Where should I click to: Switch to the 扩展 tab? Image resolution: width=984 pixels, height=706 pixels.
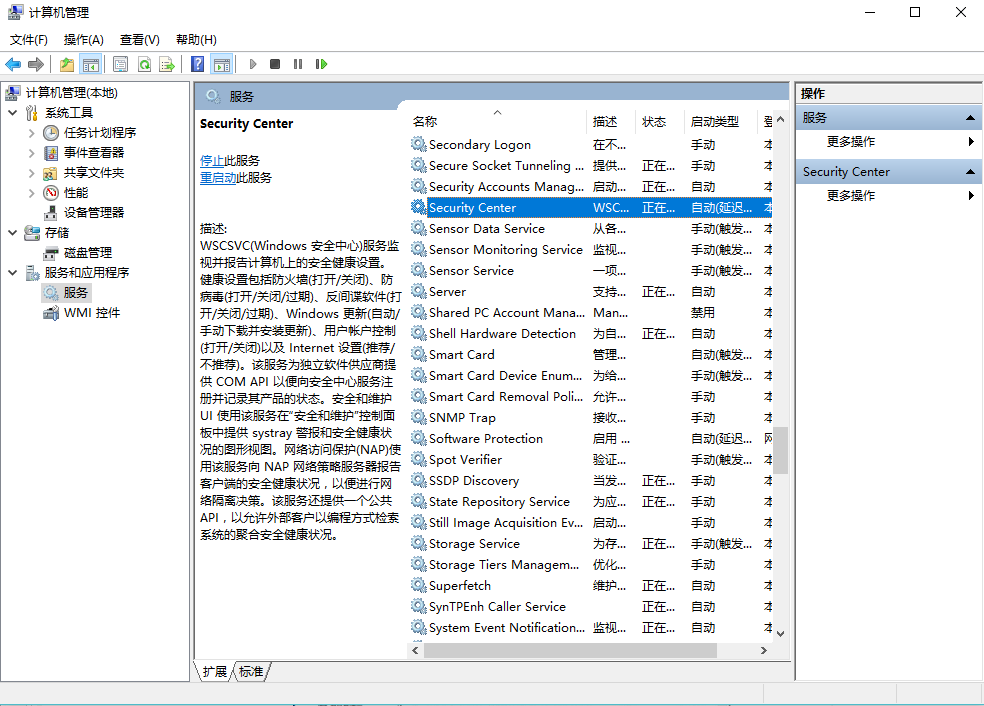coord(215,671)
